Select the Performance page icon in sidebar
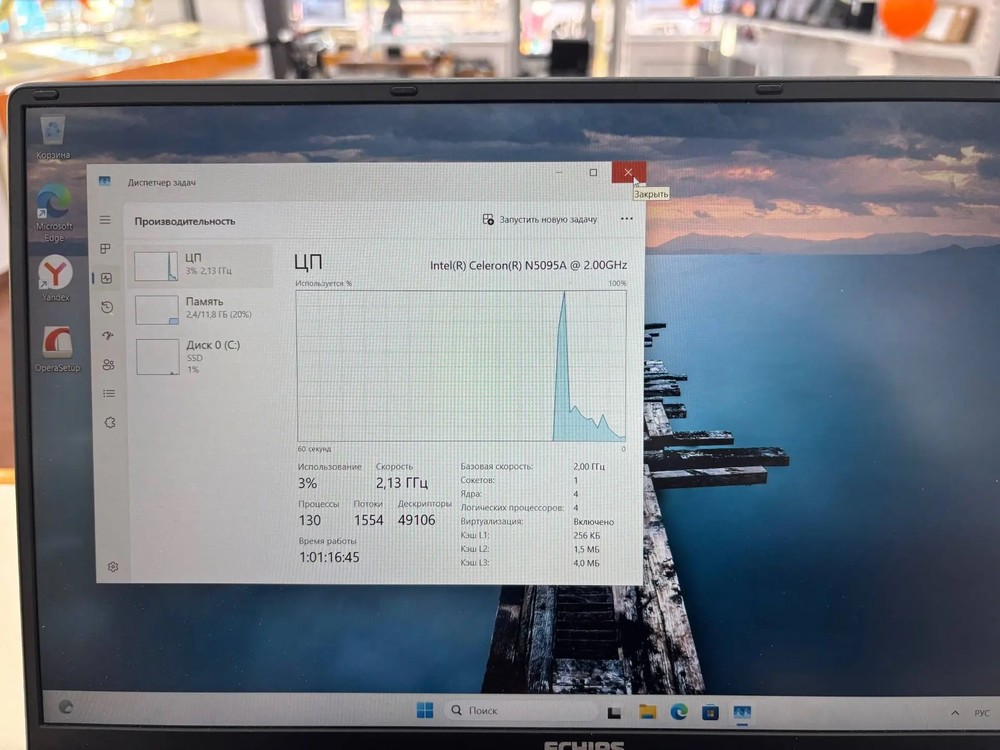This screenshot has height=750, width=1000. 107,278
